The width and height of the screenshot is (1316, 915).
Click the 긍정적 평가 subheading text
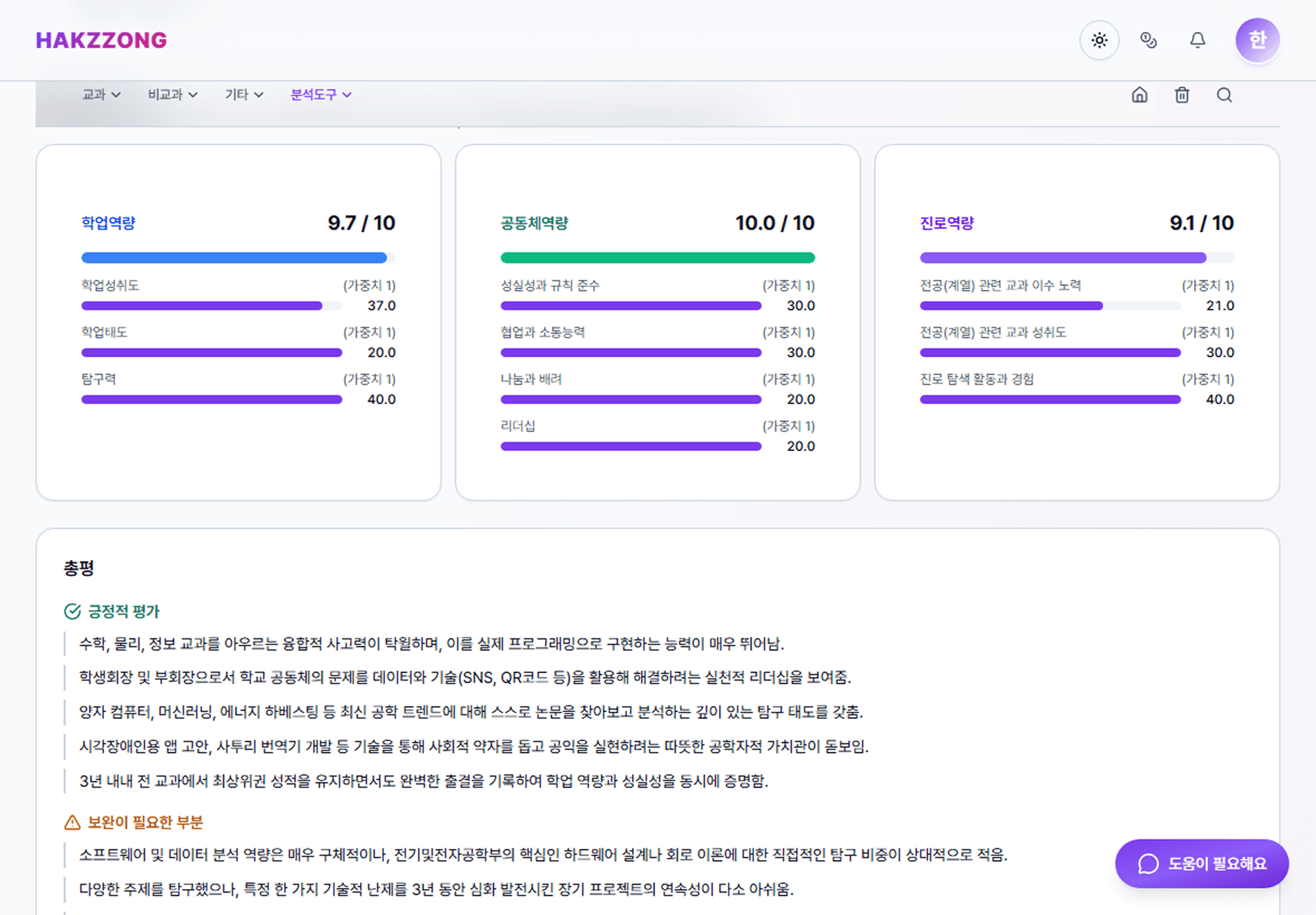[x=123, y=611]
